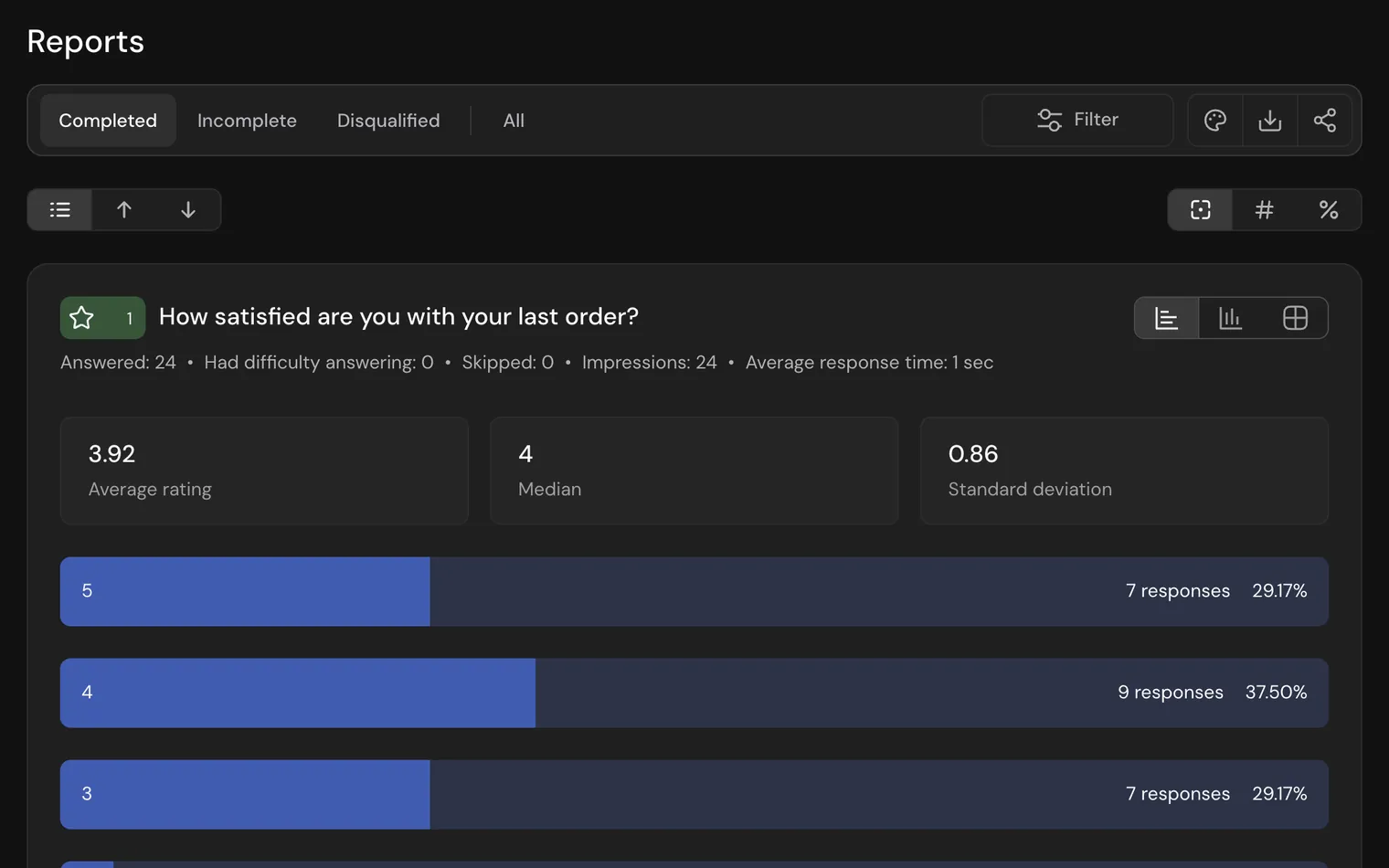
Task: Click 'Average response time: 1 sec' text
Action: (869, 363)
